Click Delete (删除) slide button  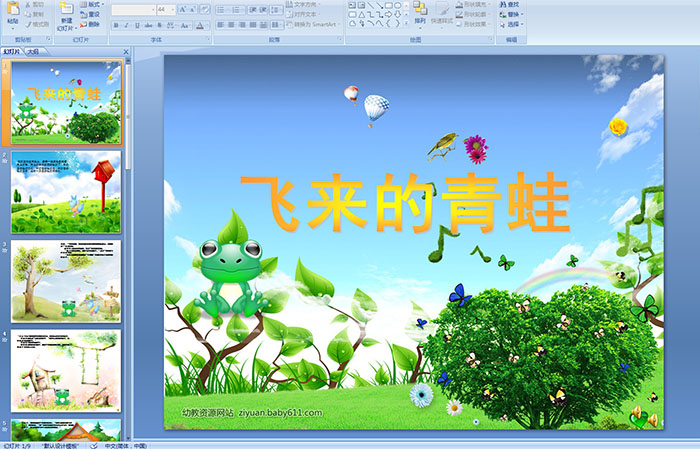pos(90,24)
